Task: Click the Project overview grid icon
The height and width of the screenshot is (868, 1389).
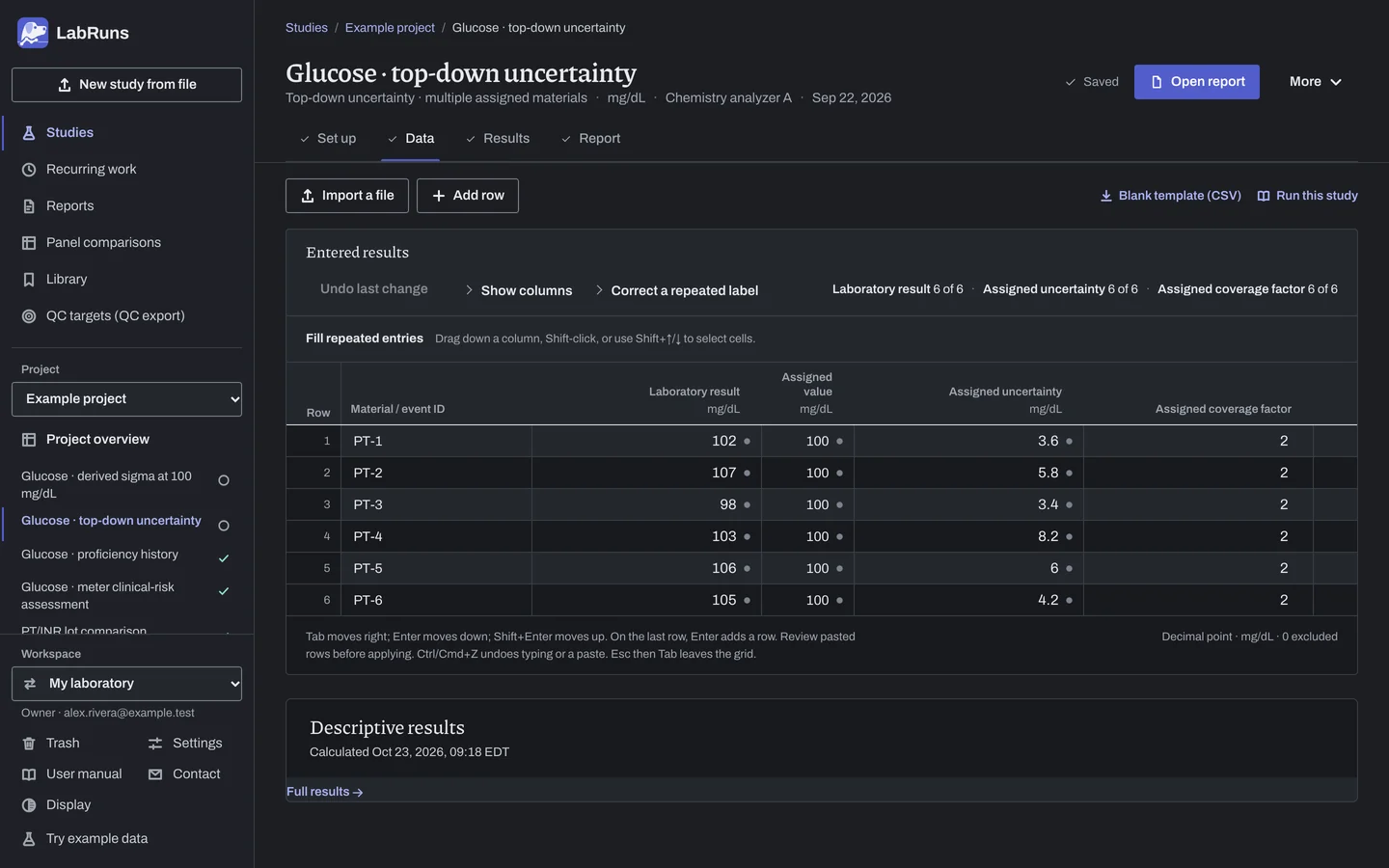Action: pyautogui.click(x=29, y=440)
